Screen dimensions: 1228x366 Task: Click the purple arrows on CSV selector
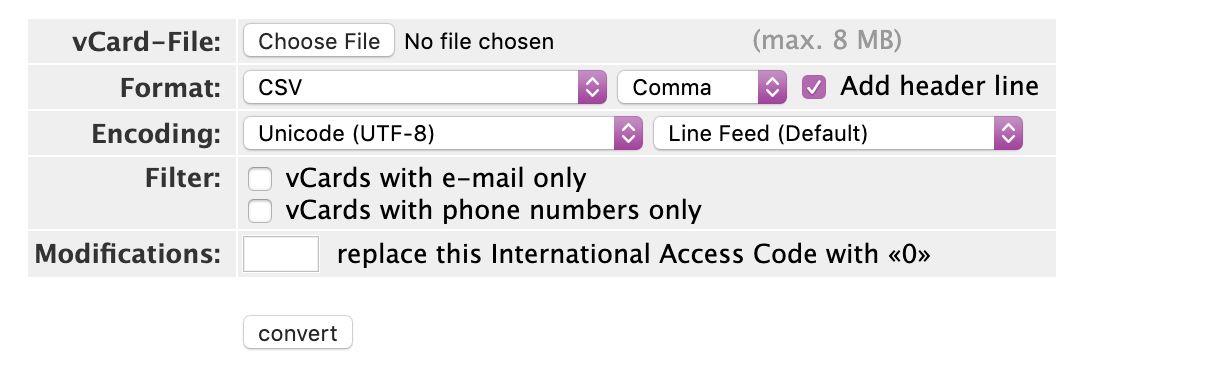593,87
